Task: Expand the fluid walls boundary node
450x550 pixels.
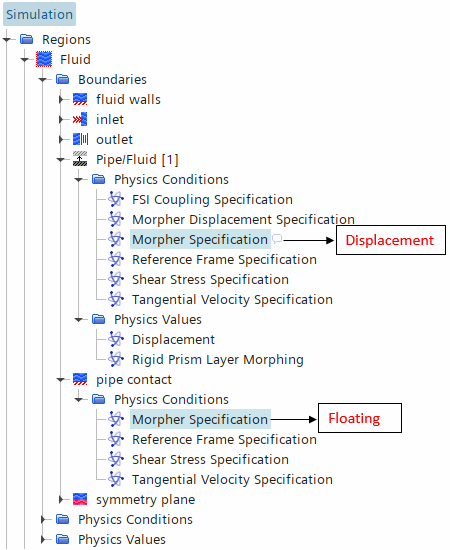Action: pos(61,100)
